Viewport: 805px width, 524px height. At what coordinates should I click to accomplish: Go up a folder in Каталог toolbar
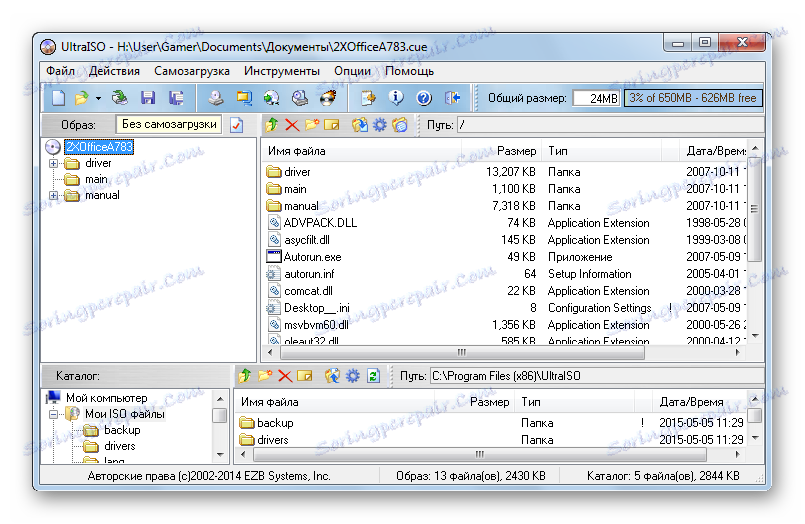tap(245, 376)
